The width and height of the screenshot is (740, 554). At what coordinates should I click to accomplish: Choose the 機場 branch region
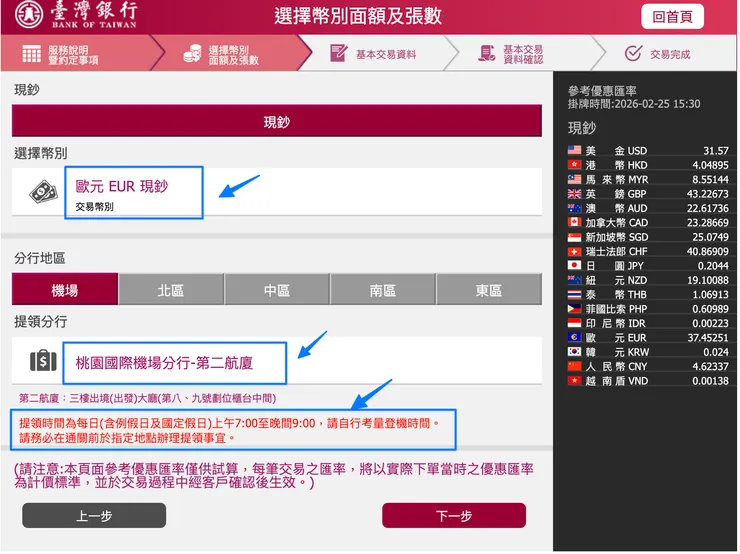[x=65, y=290]
